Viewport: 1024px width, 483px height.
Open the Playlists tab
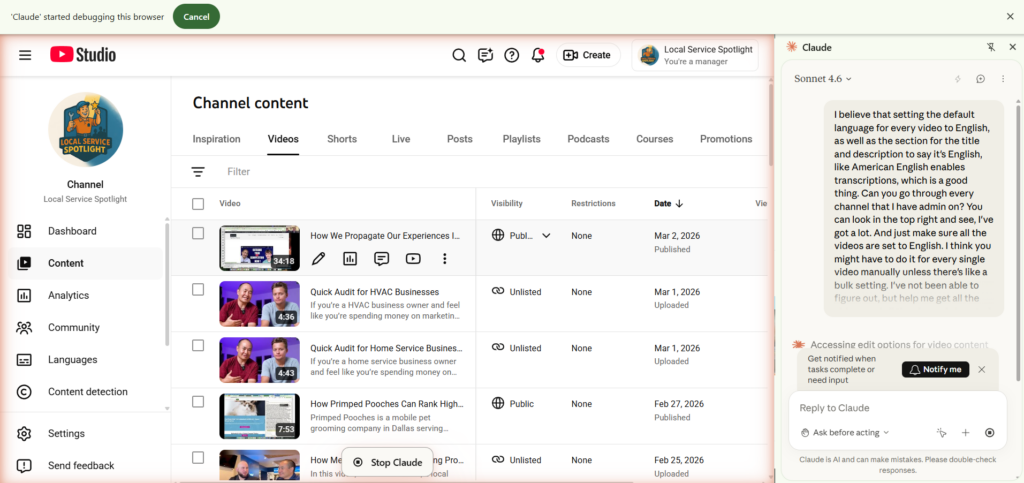coord(521,139)
